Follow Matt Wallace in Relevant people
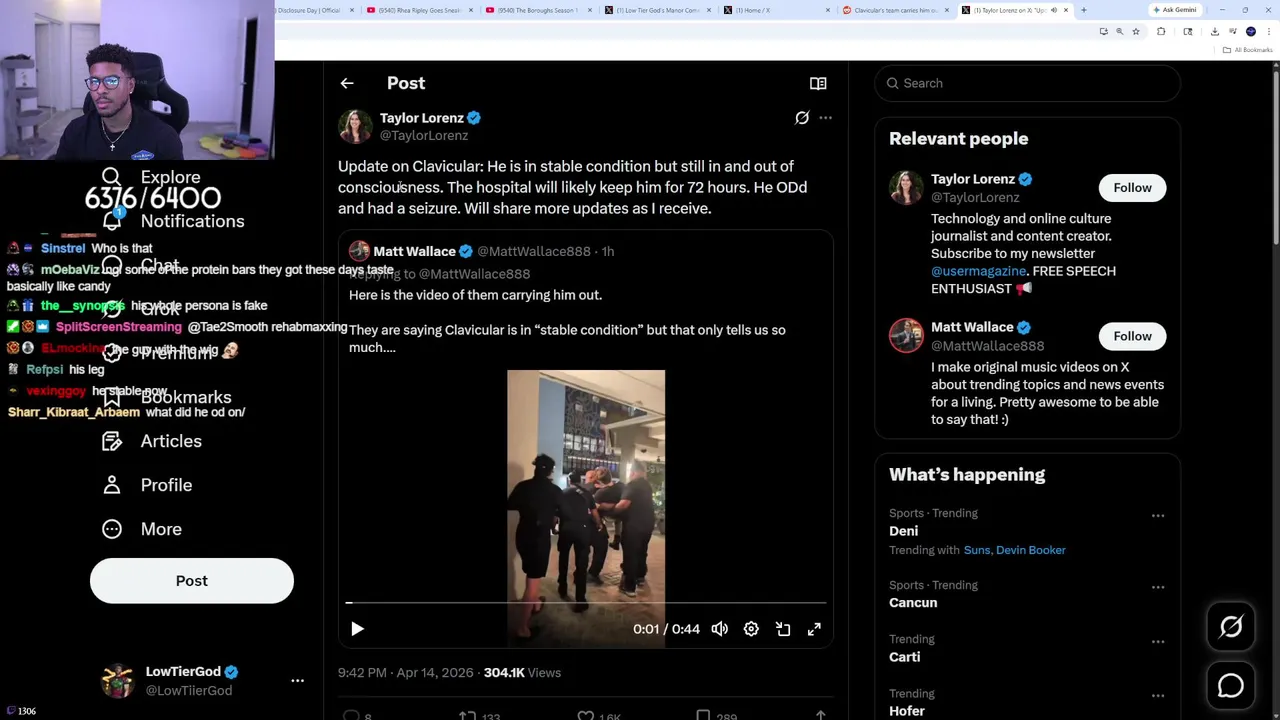Image resolution: width=1280 pixels, height=720 pixels. (1132, 336)
